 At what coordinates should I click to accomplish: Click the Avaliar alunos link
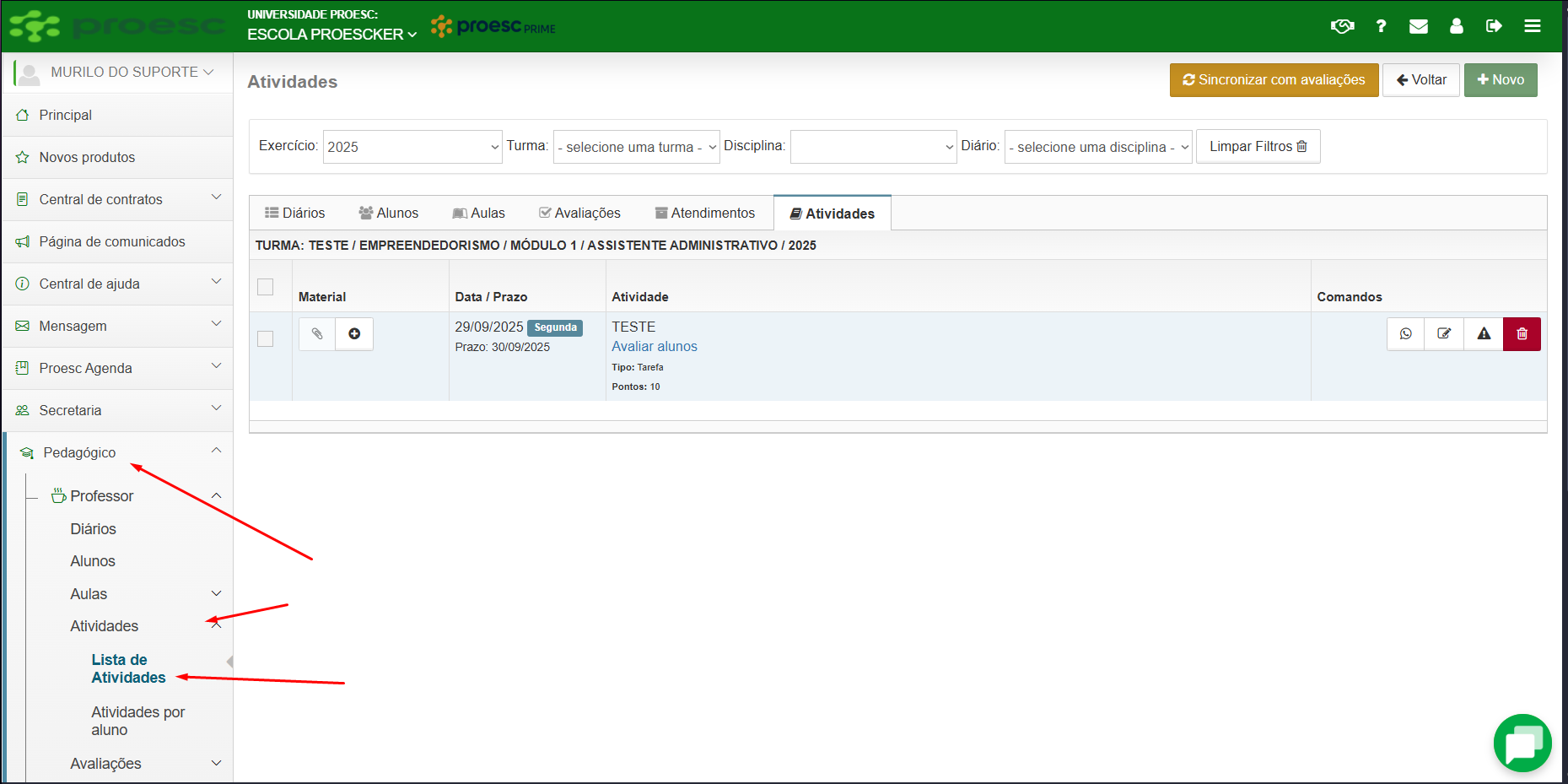tap(654, 347)
